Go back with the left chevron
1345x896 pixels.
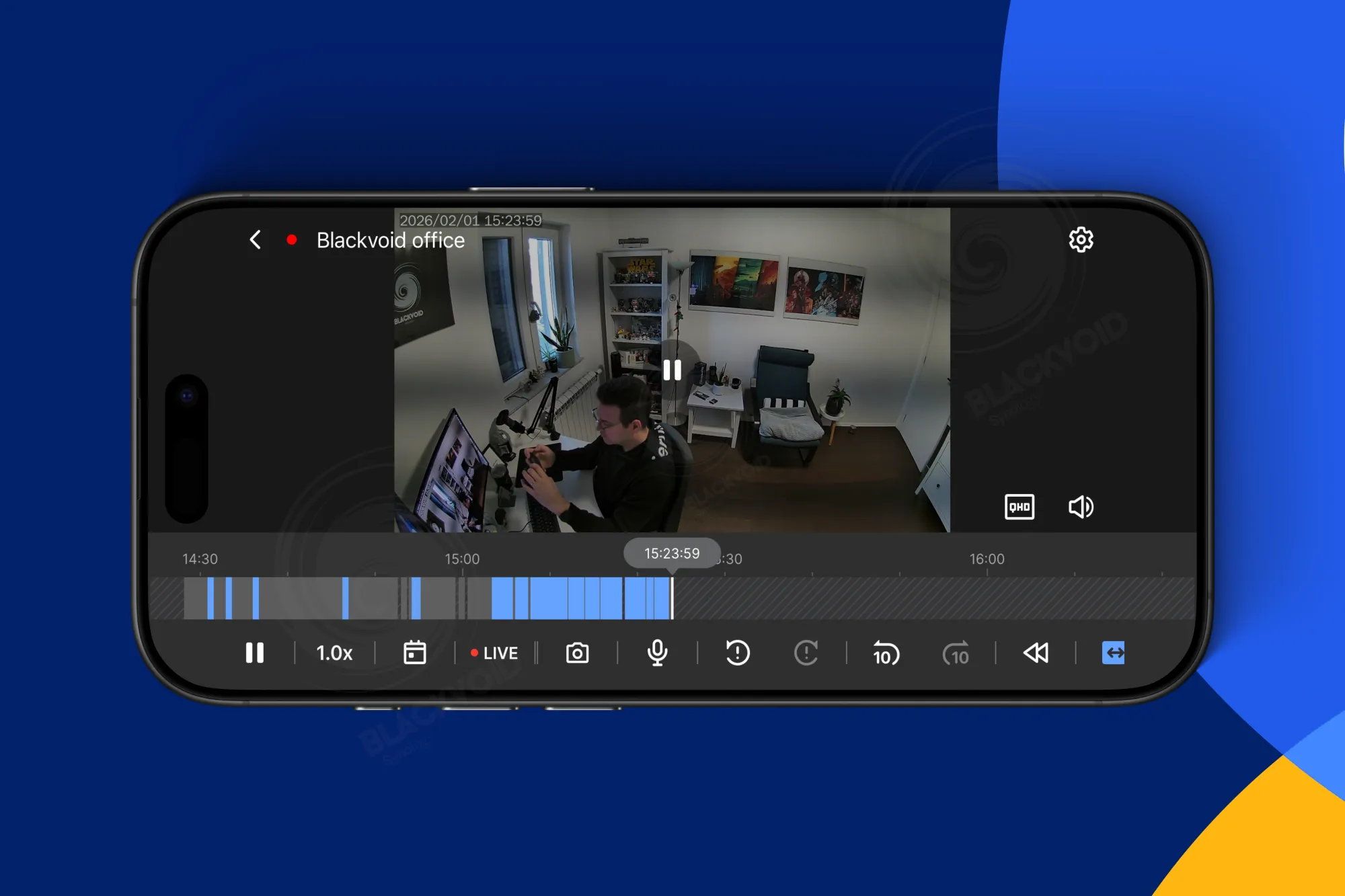point(255,240)
